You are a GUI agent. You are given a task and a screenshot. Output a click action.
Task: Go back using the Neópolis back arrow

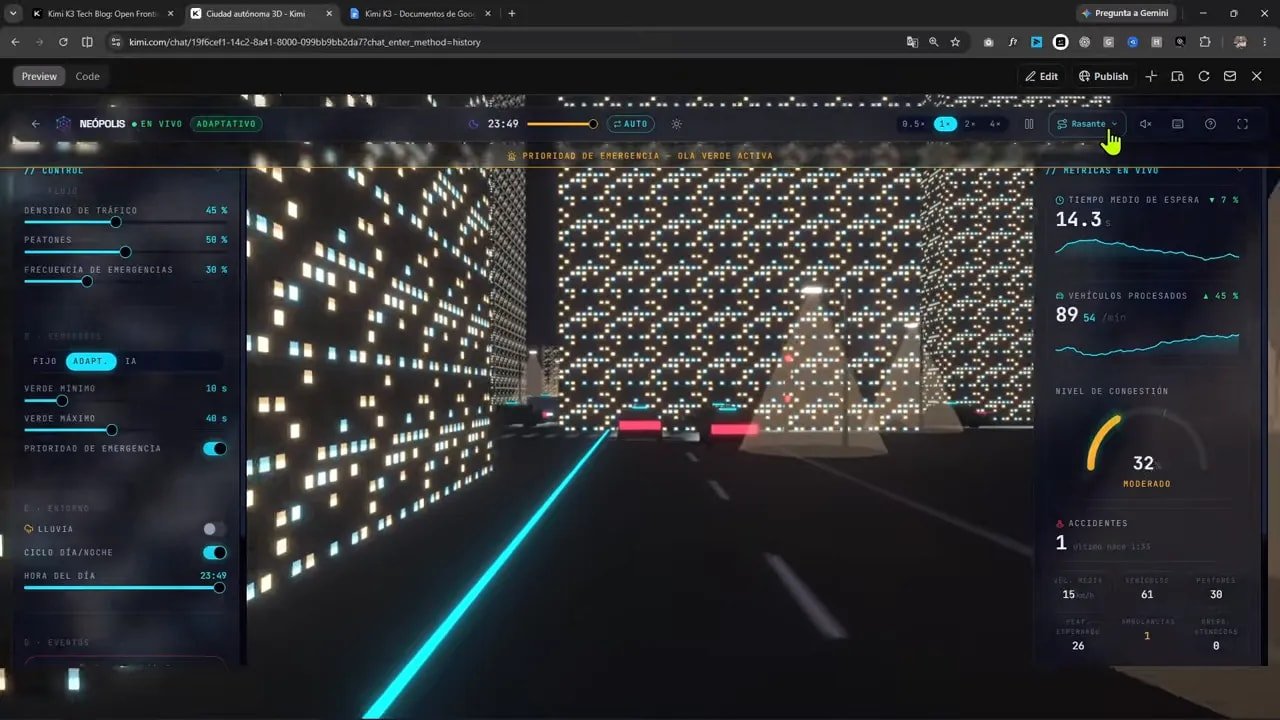(x=36, y=124)
